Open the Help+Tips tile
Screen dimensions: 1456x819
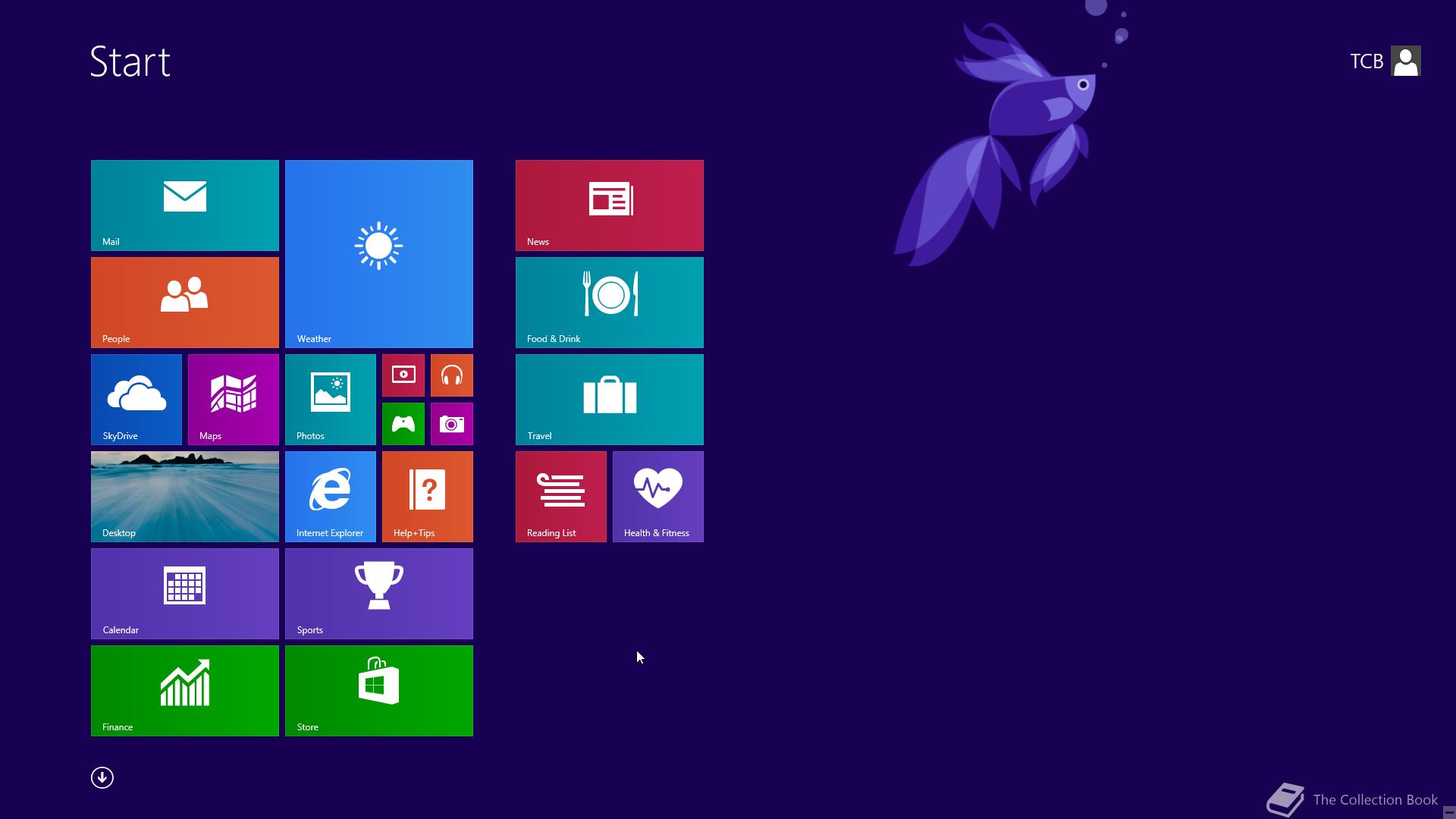click(x=427, y=496)
